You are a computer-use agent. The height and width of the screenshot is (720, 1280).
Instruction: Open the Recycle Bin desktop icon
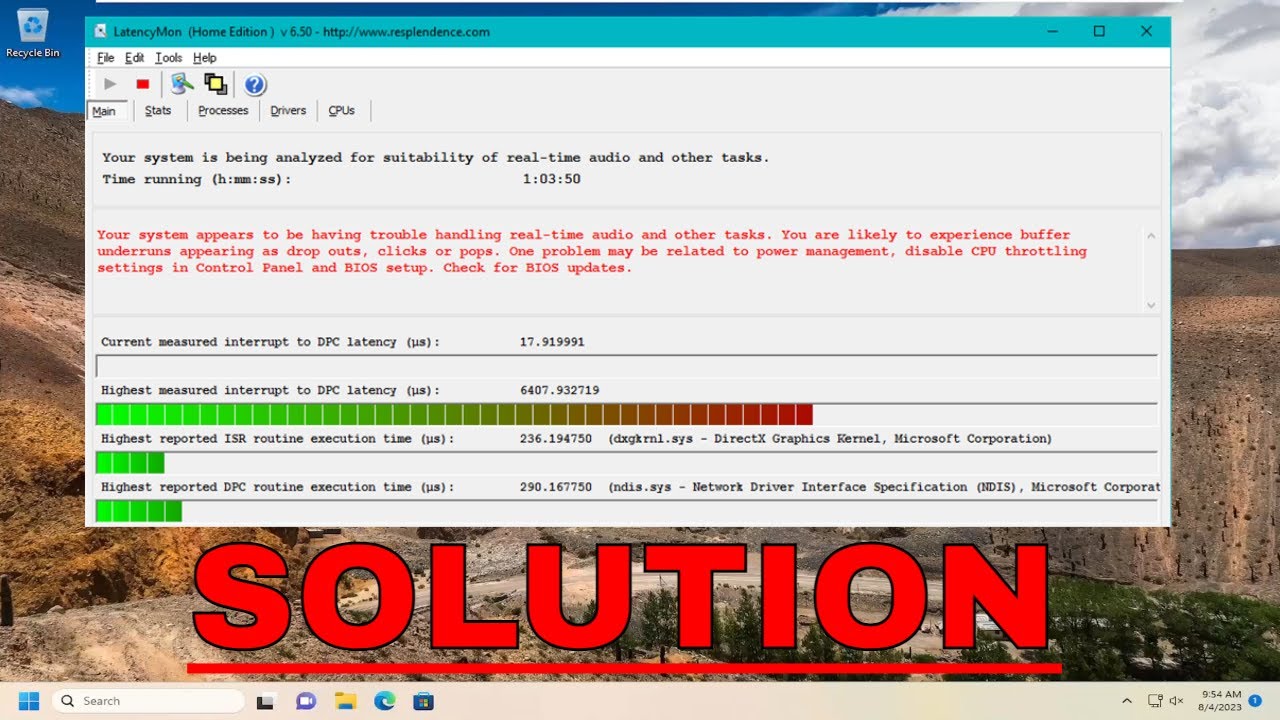33,32
